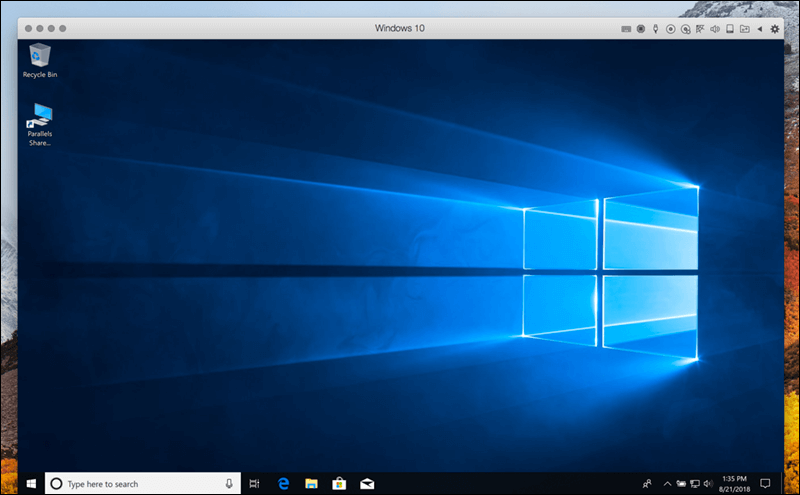Open the shared folders icon in title bar

(x=745, y=29)
